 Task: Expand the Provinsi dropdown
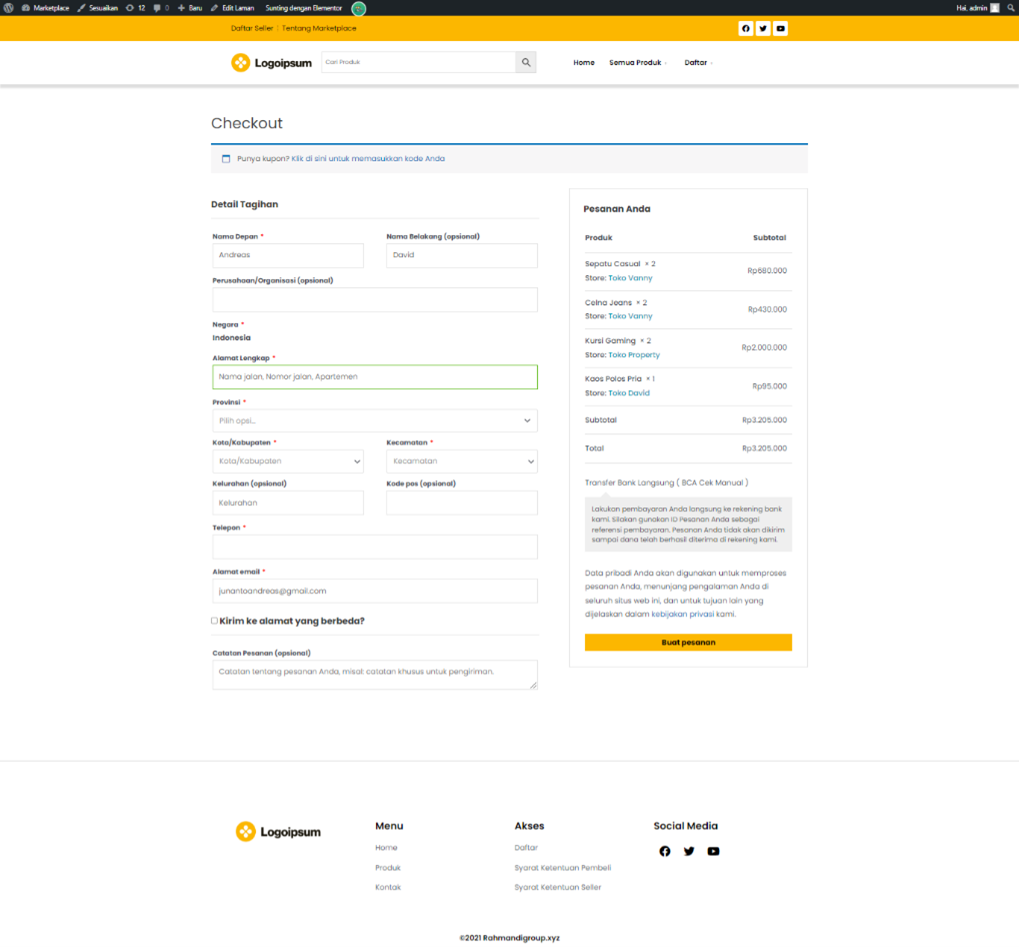[374, 421]
